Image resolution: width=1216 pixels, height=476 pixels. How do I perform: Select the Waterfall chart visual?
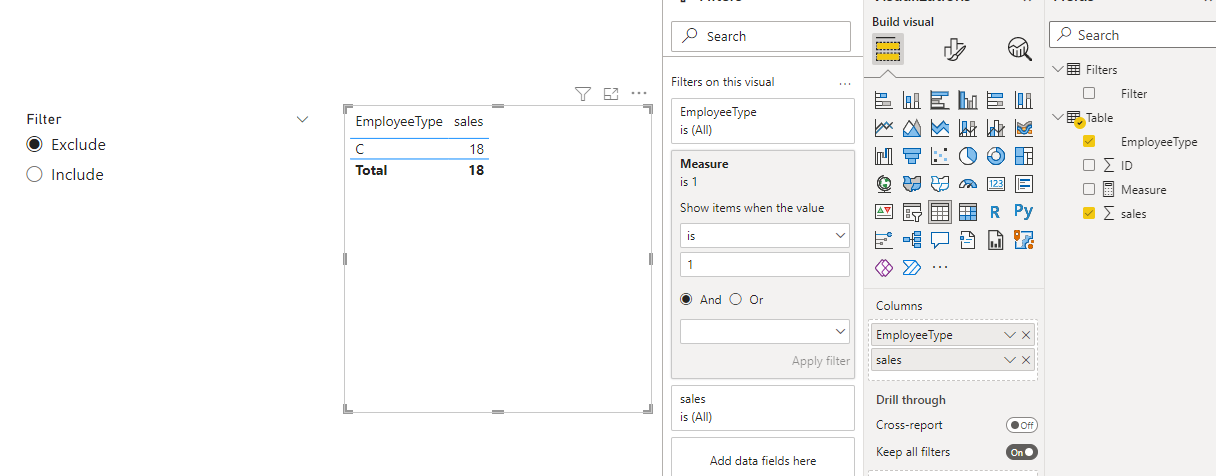(x=884, y=156)
